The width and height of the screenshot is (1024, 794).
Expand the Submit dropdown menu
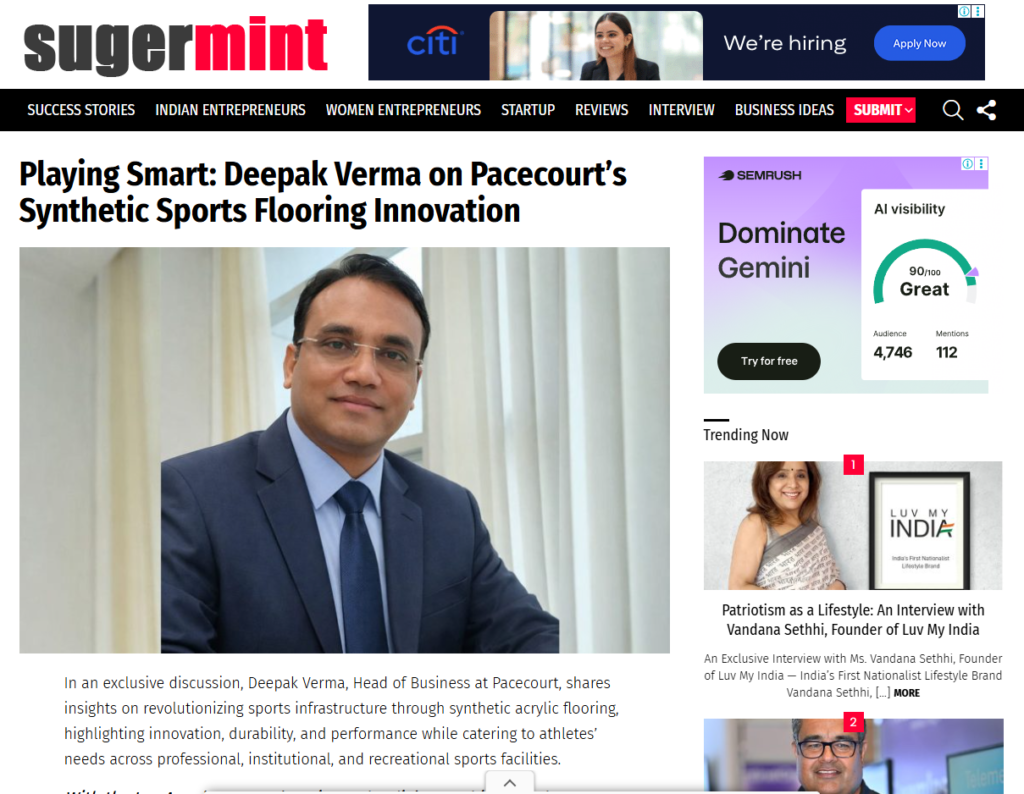tap(880, 110)
